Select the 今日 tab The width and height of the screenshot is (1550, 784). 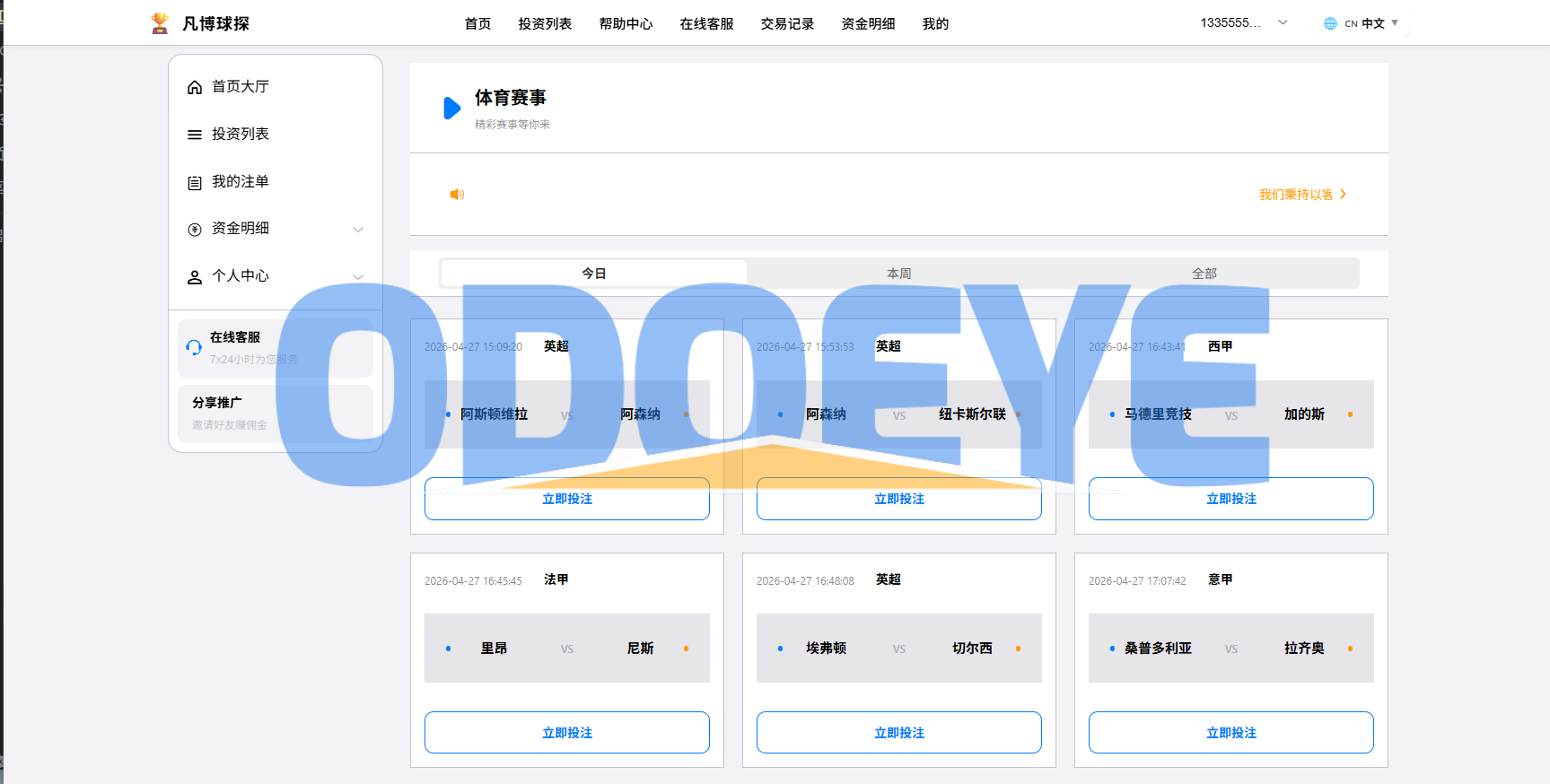pyautogui.click(x=594, y=273)
